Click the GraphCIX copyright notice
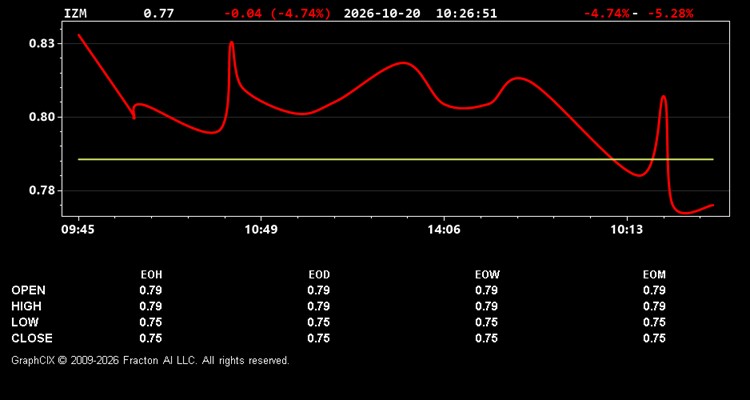This screenshot has height=400, width=750. coord(150,360)
